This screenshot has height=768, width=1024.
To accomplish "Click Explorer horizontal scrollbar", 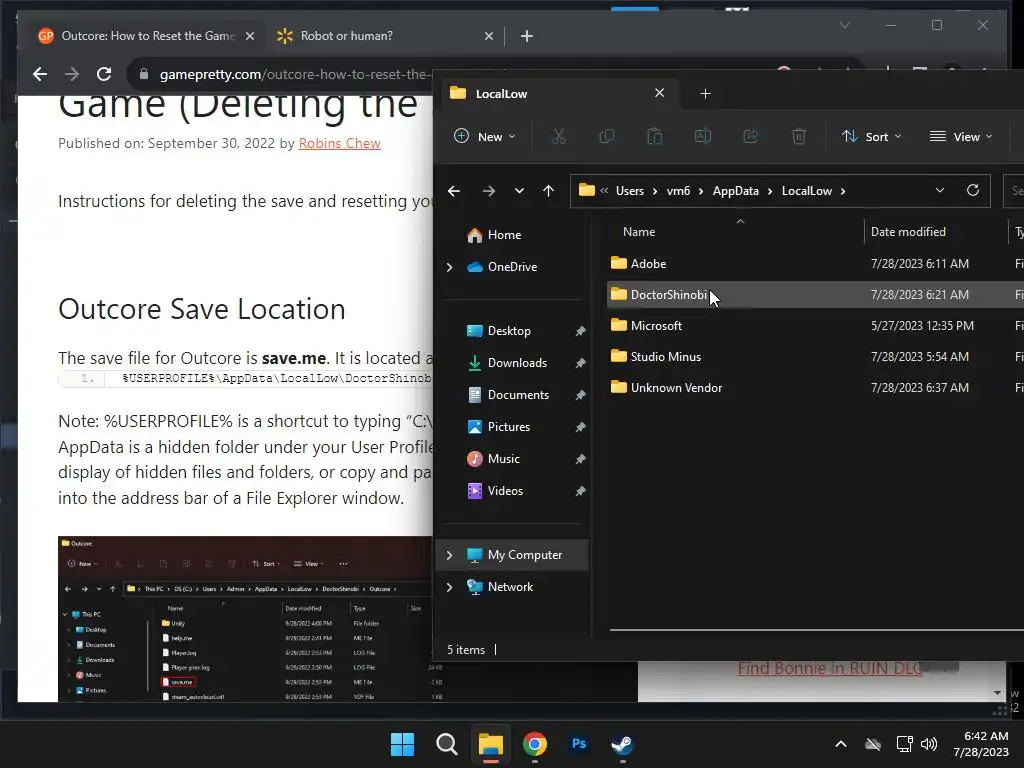I will point(816,630).
